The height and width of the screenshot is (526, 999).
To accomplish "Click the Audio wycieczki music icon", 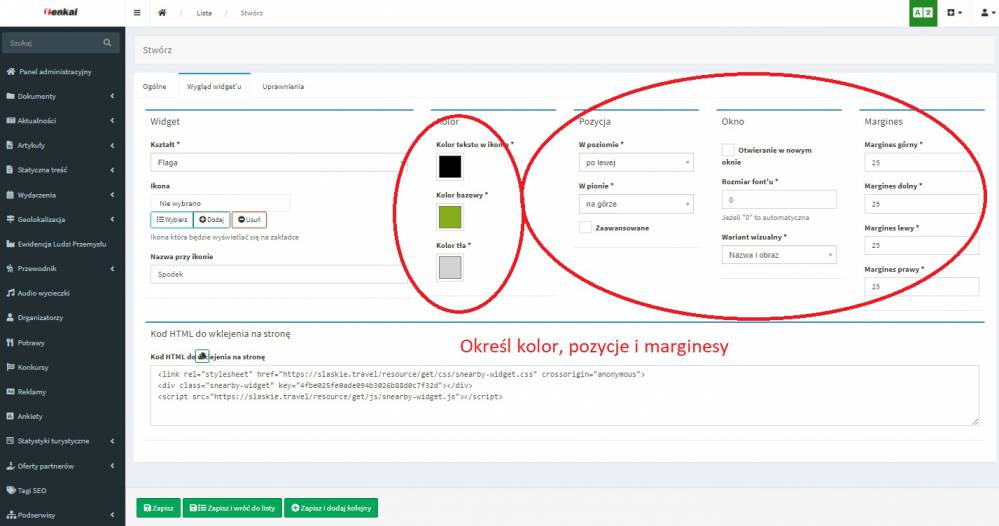I will (10, 293).
